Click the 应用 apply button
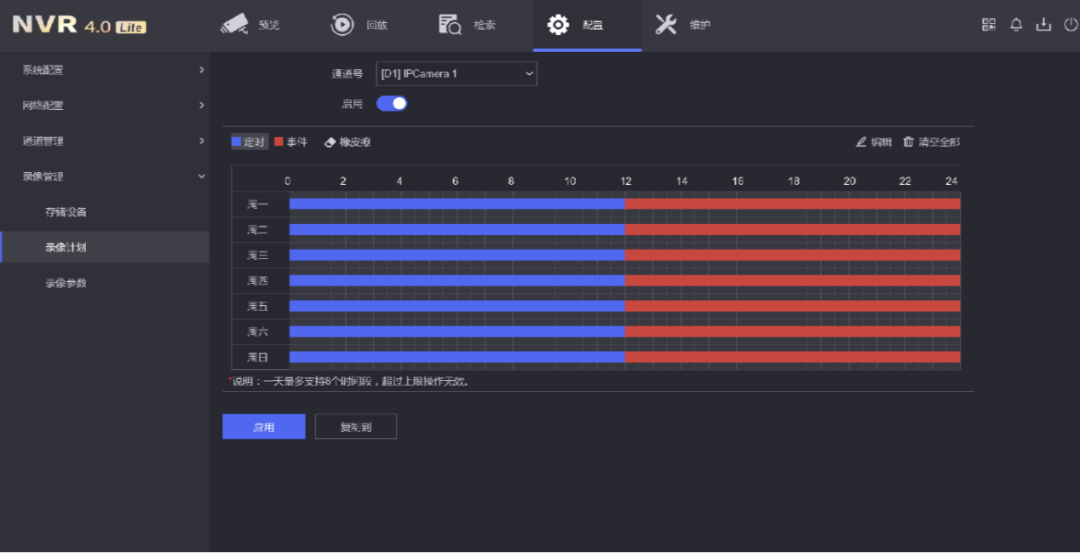The height and width of the screenshot is (553, 1080). point(263,427)
